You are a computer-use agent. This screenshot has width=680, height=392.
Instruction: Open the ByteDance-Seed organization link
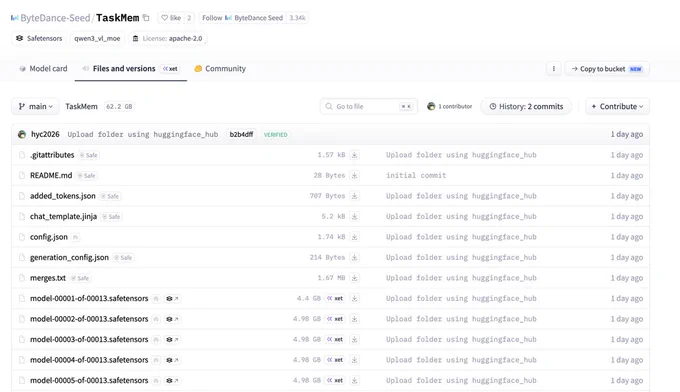(x=55, y=18)
